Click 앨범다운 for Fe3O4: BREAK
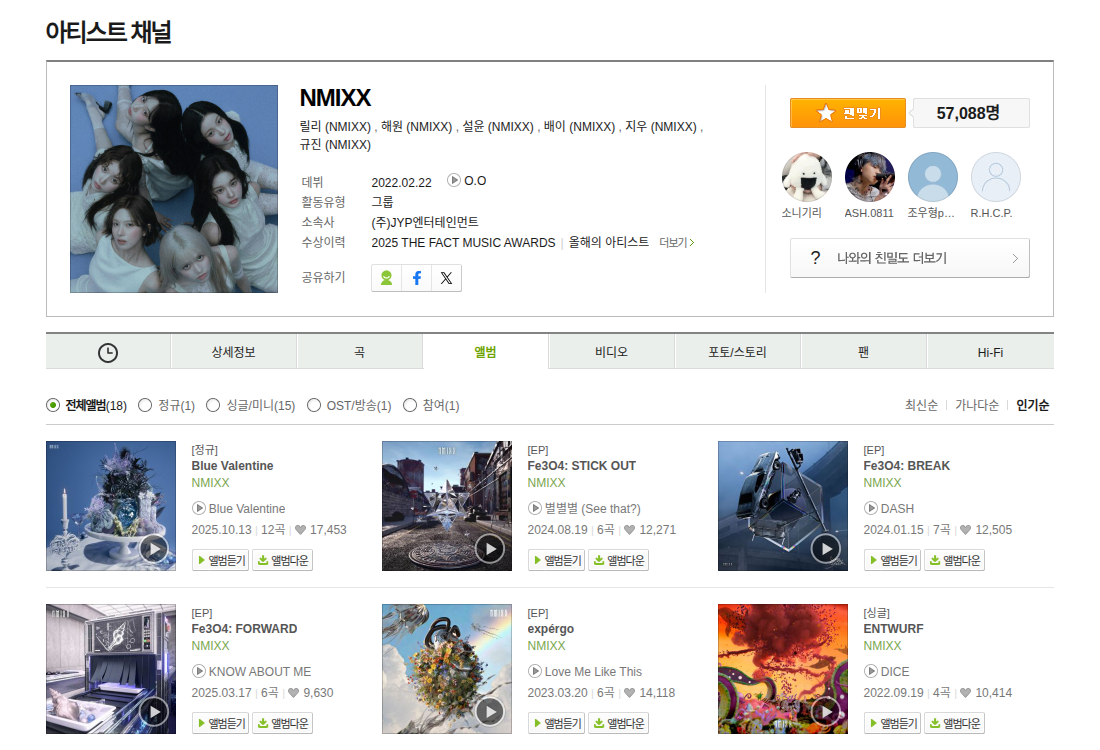The width and height of the screenshot is (1100, 750). [954, 560]
